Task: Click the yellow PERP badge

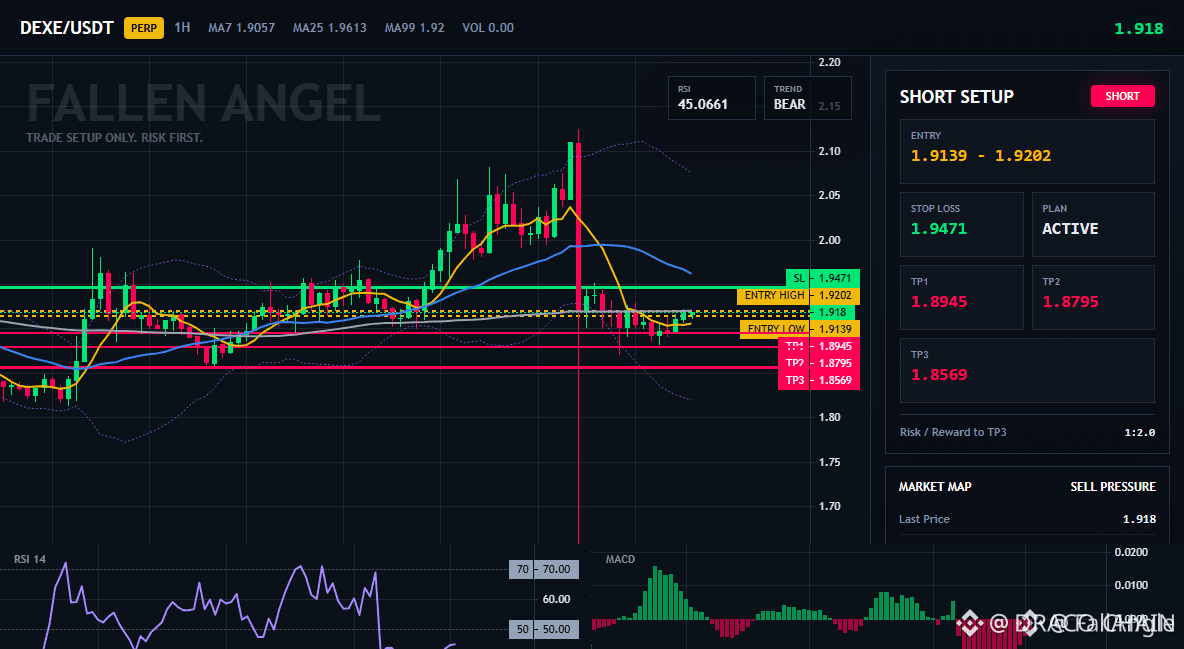Action: click(x=144, y=28)
